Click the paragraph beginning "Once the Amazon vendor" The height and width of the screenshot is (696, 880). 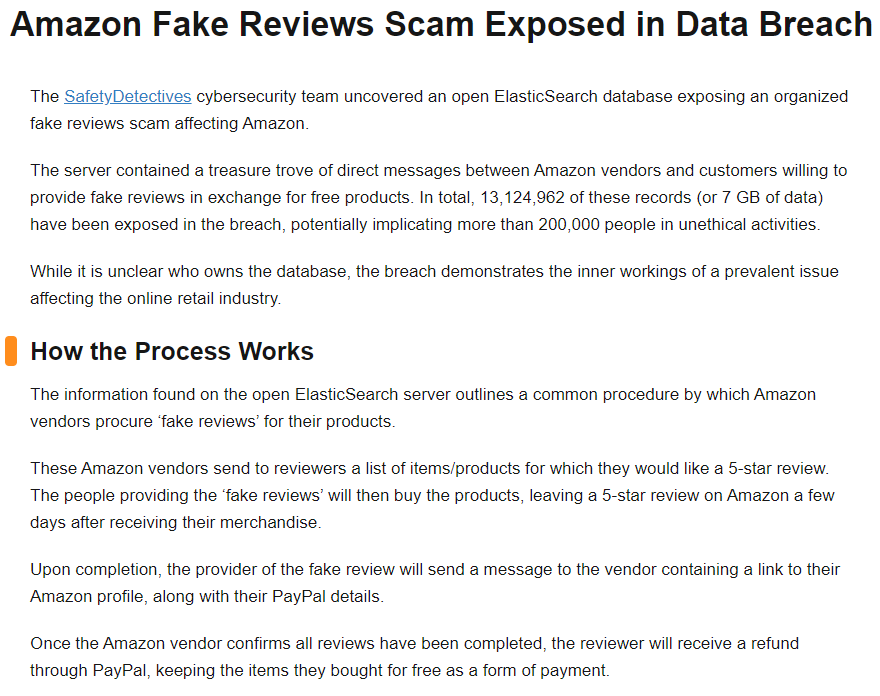pyautogui.click(x=414, y=656)
